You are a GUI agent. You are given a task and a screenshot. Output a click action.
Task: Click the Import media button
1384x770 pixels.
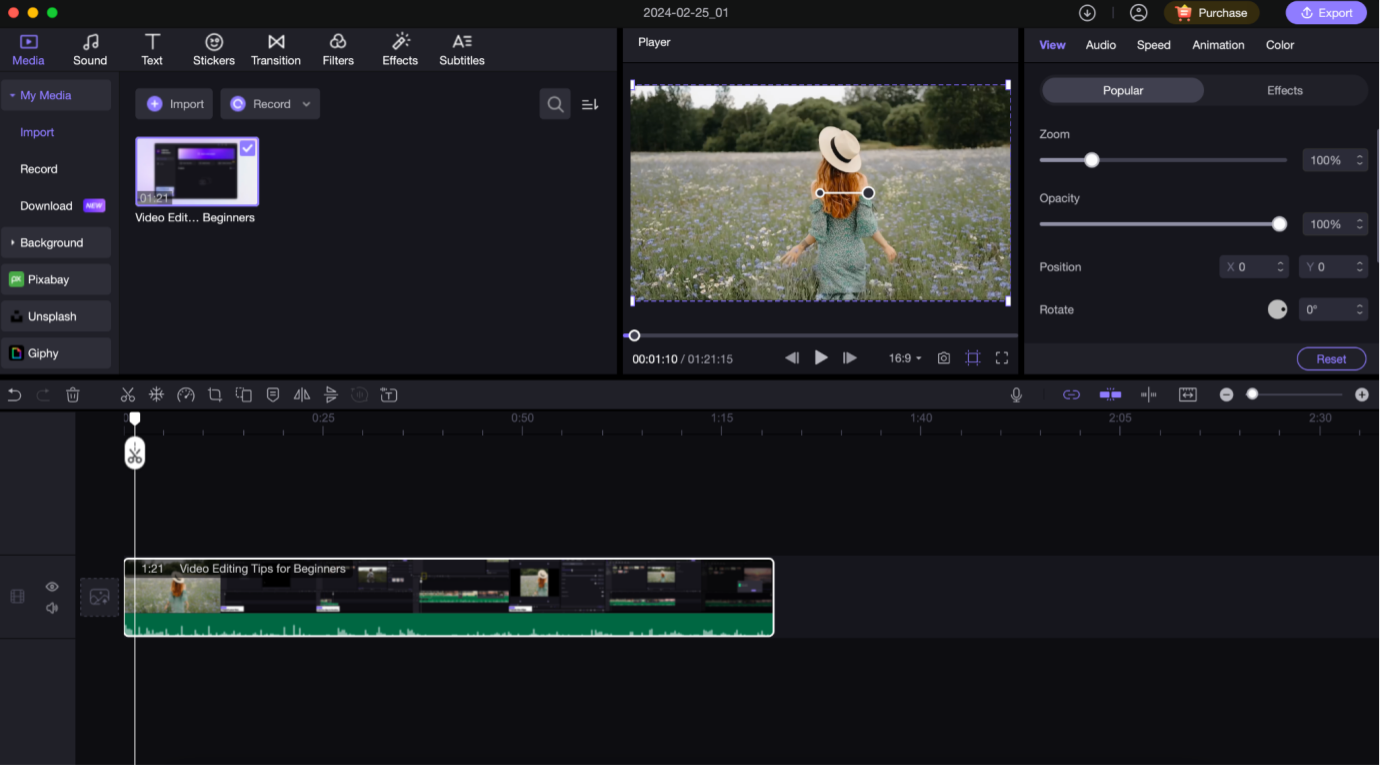tap(174, 104)
